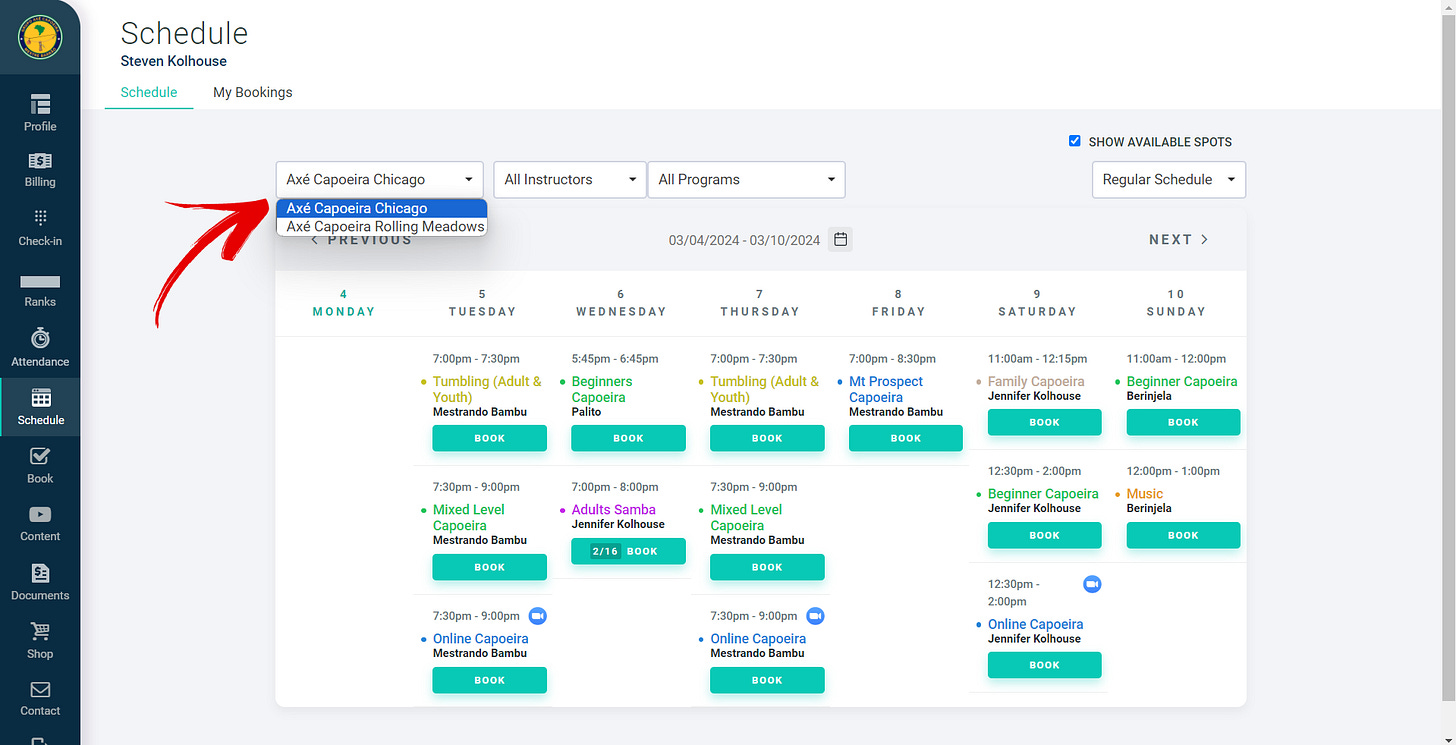Book Saturday Beginner Capoeira class
Viewport: 1456px width, 745px height.
(x=1045, y=535)
